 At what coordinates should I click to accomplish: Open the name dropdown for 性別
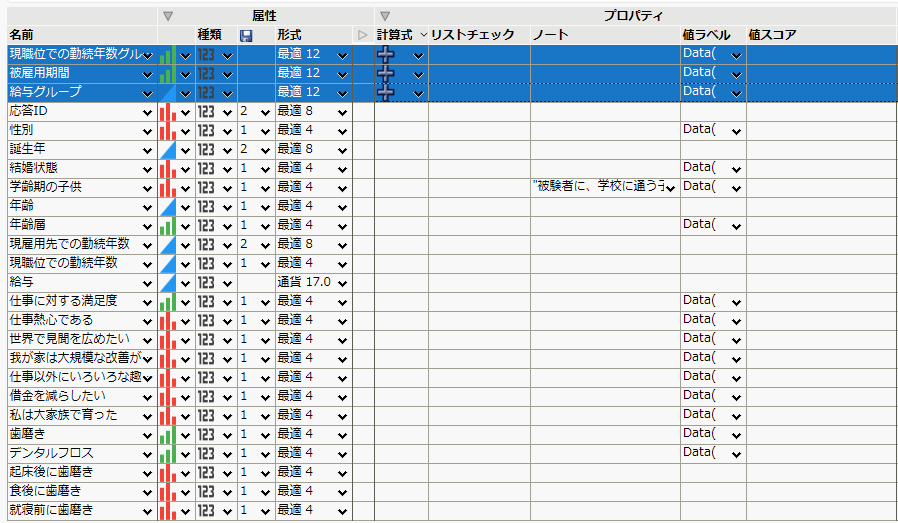[147, 131]
